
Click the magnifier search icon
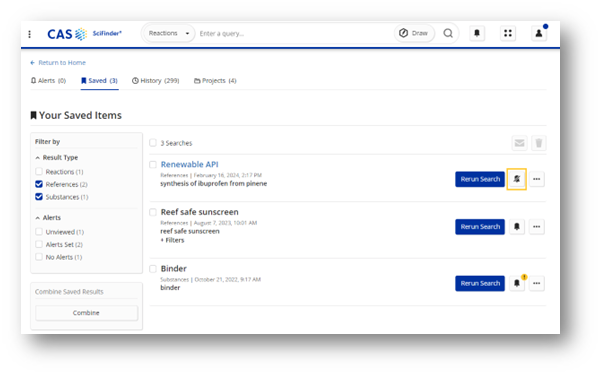click(448, 33)
